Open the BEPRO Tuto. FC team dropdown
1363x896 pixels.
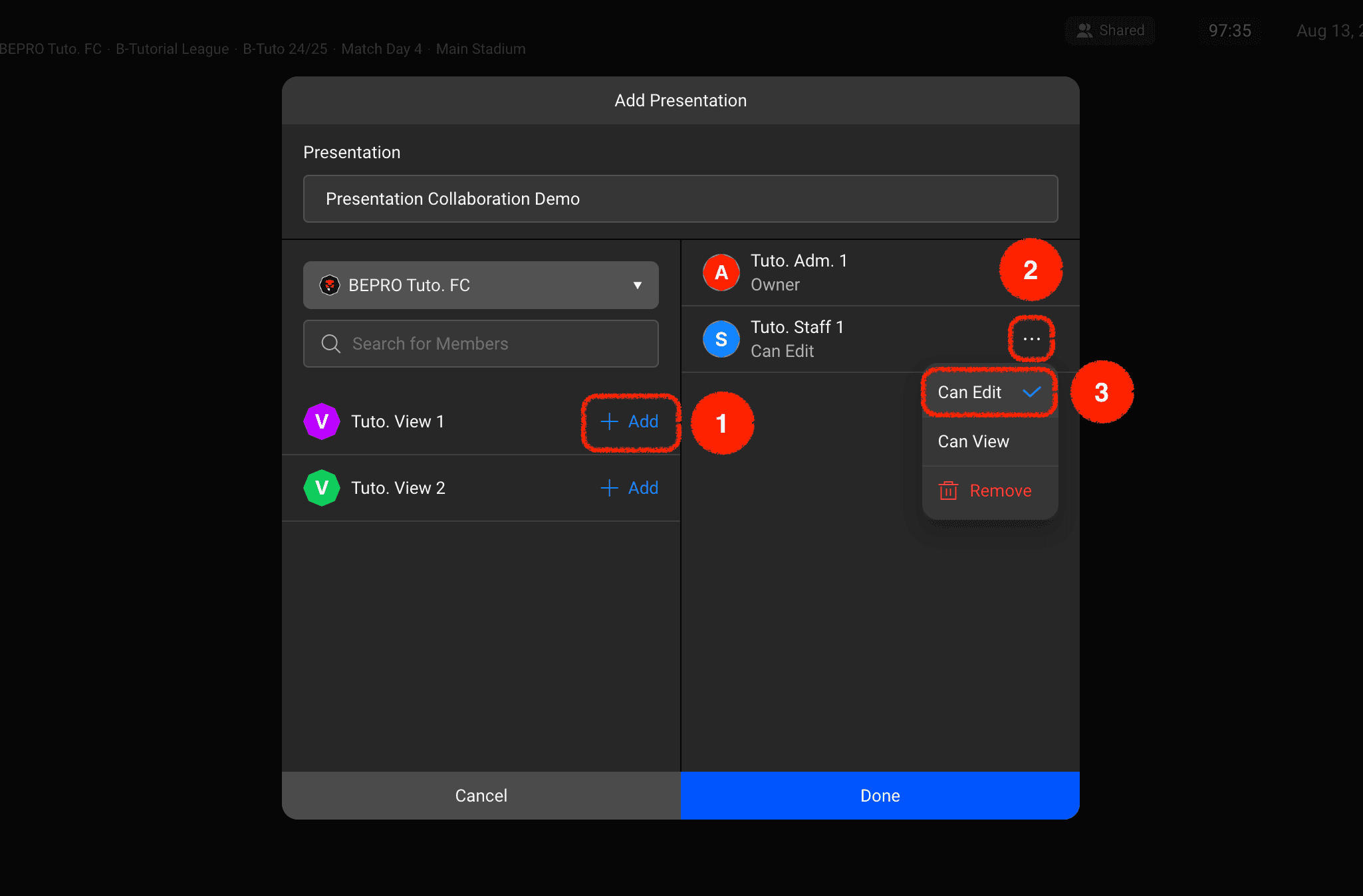pos(480,285)
